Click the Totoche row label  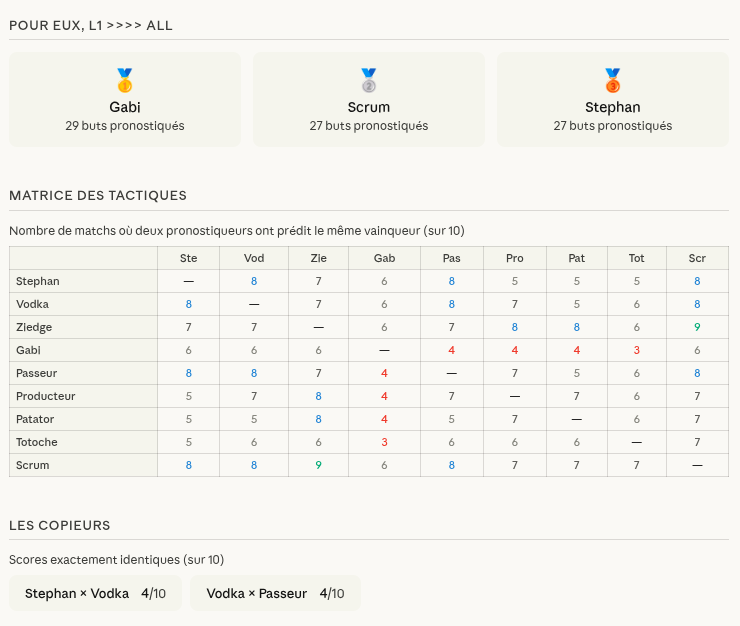[x=37, y=442]
